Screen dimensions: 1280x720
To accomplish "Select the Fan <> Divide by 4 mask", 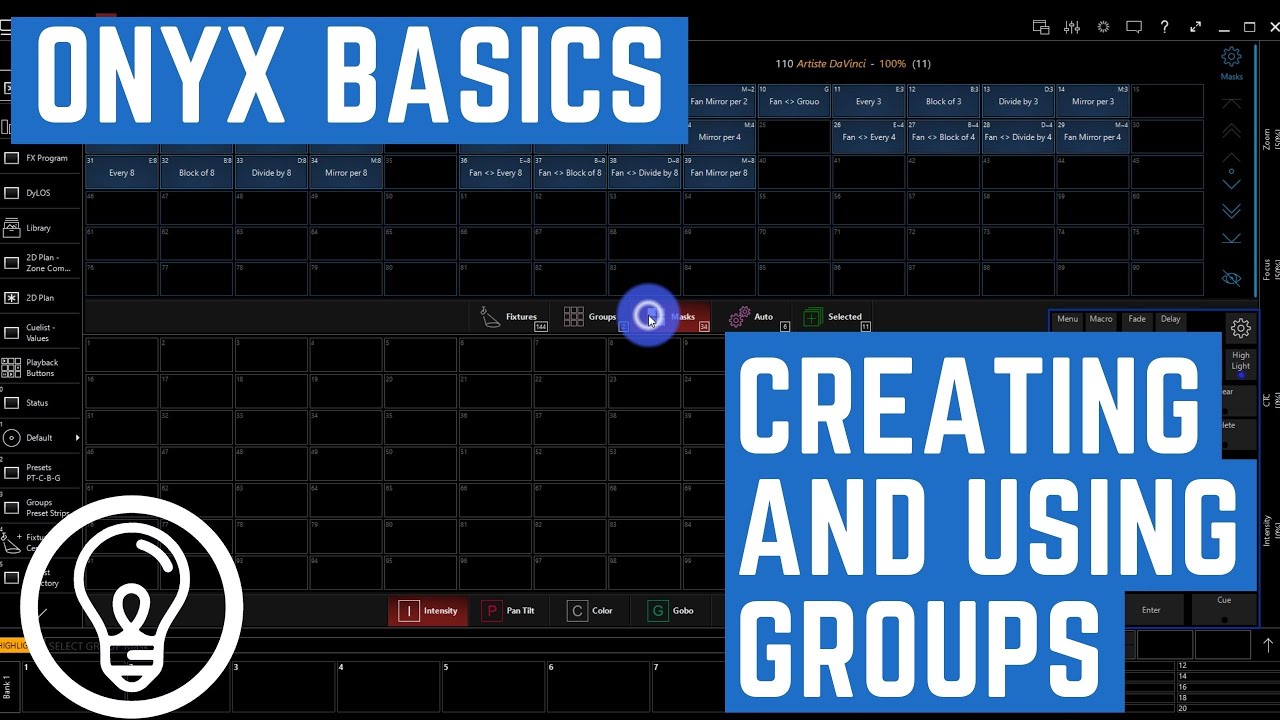I will pyautogui.click(x=1018, y=137).
